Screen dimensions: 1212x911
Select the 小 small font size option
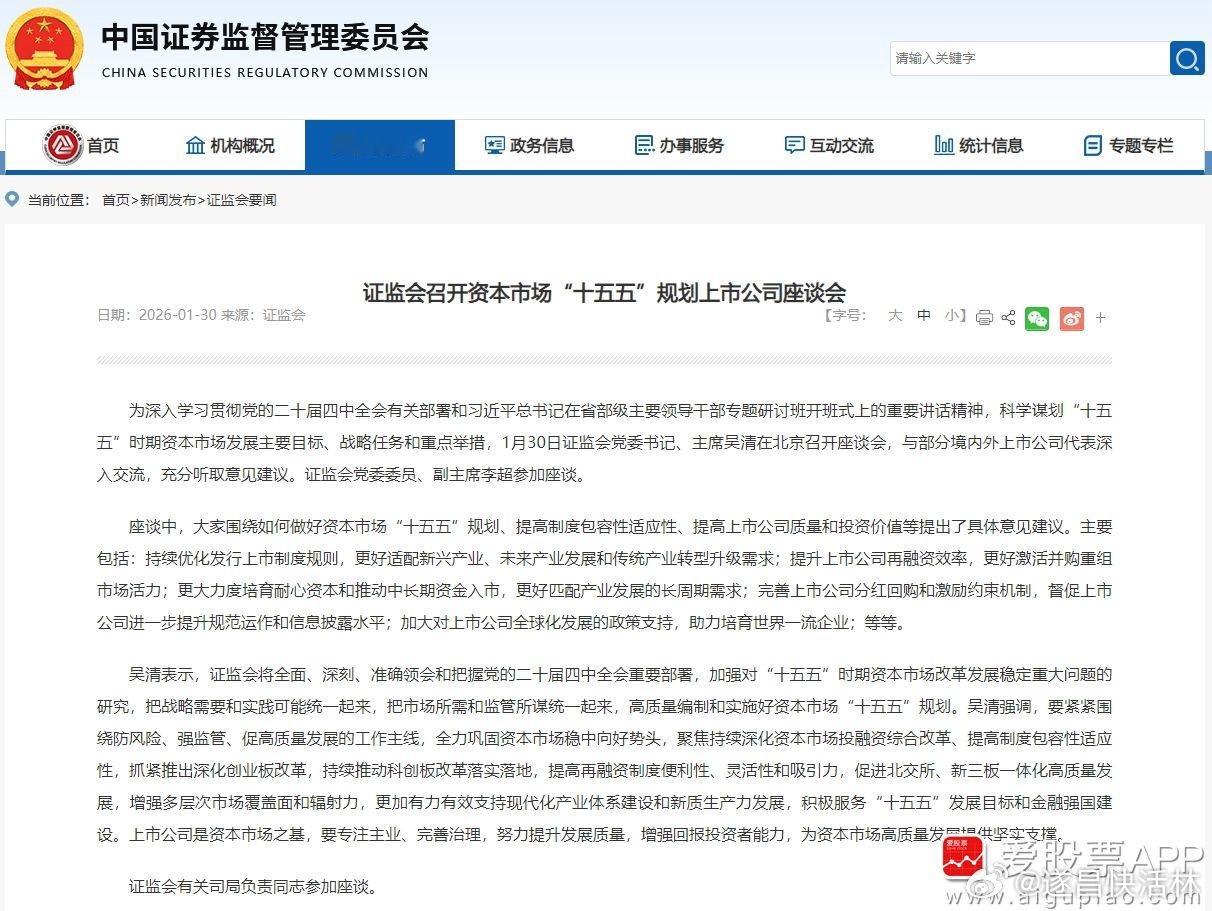pyautogui.click(x=950, y=316)
